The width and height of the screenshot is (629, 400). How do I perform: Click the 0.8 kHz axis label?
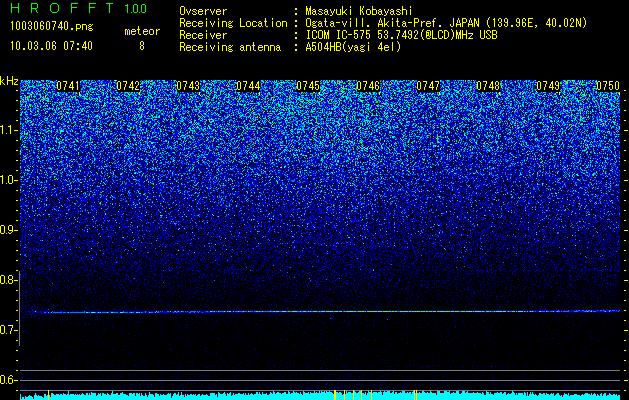[8, 280]
